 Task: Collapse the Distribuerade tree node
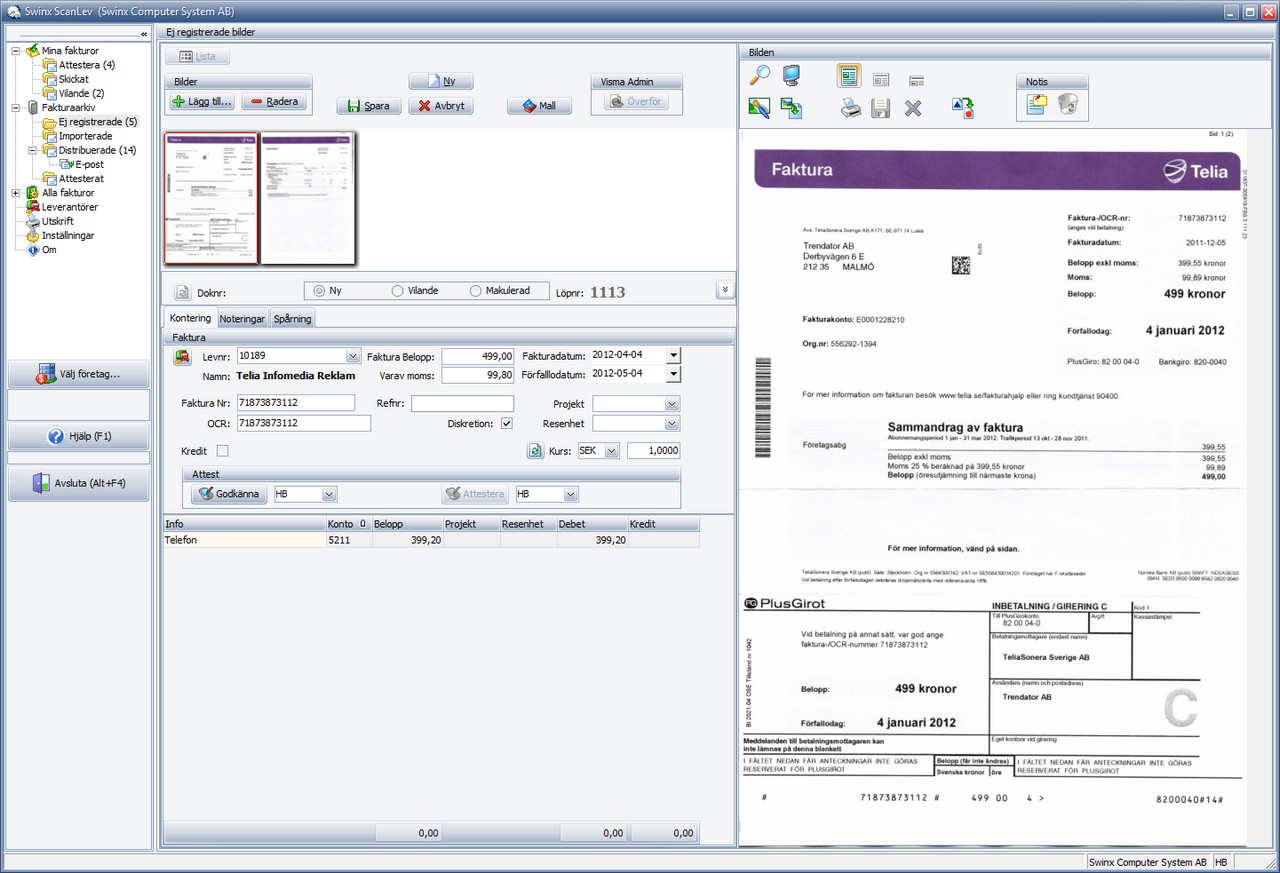[32, 150]
